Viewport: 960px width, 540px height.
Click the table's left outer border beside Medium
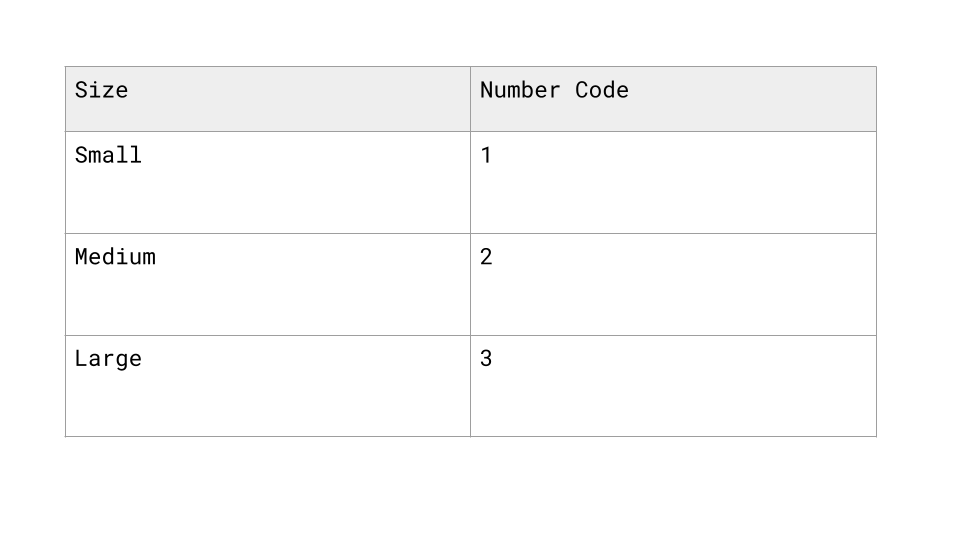click(x=66, y=284)
